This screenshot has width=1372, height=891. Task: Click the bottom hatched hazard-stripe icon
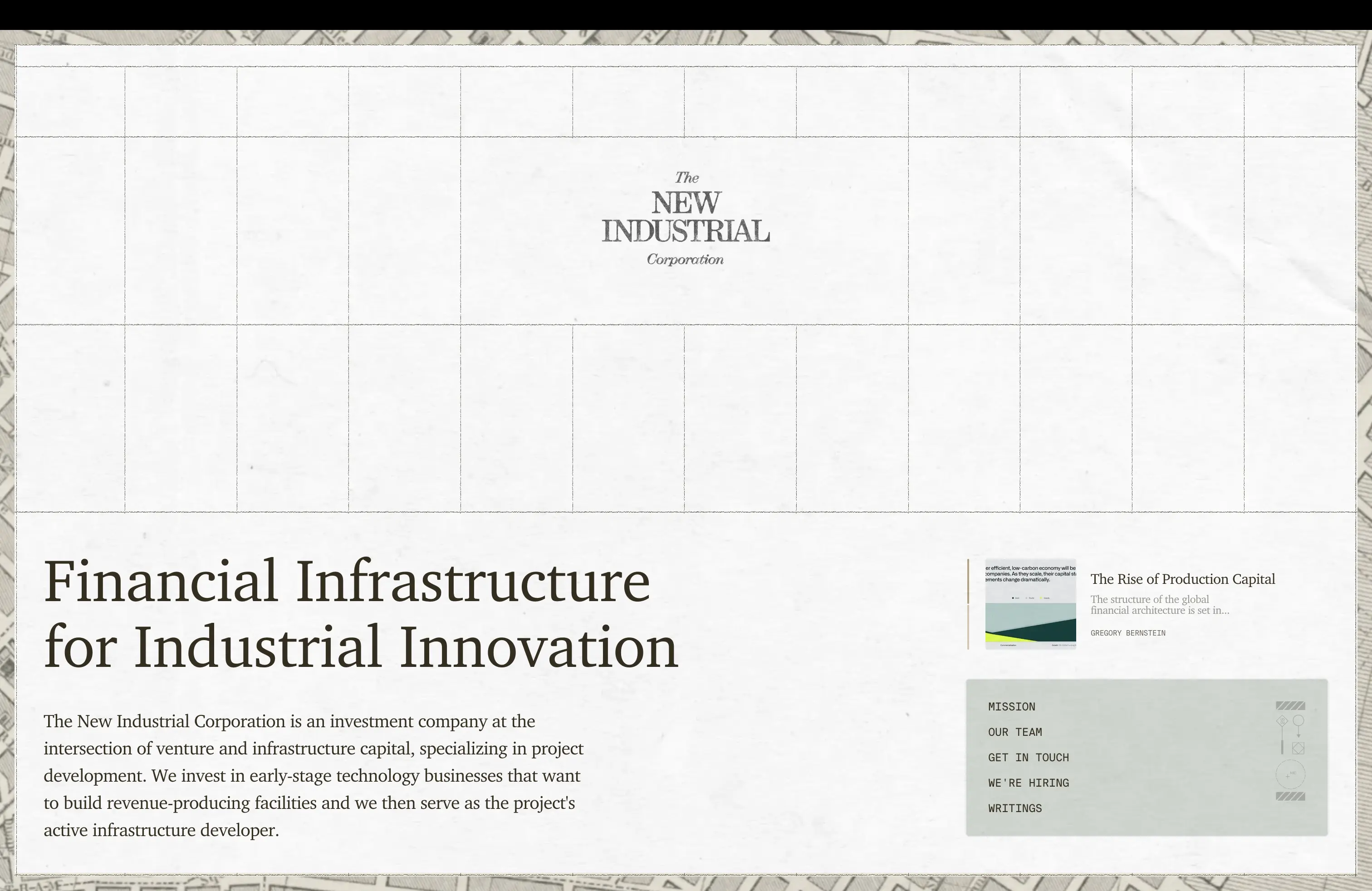[1291, 797]
